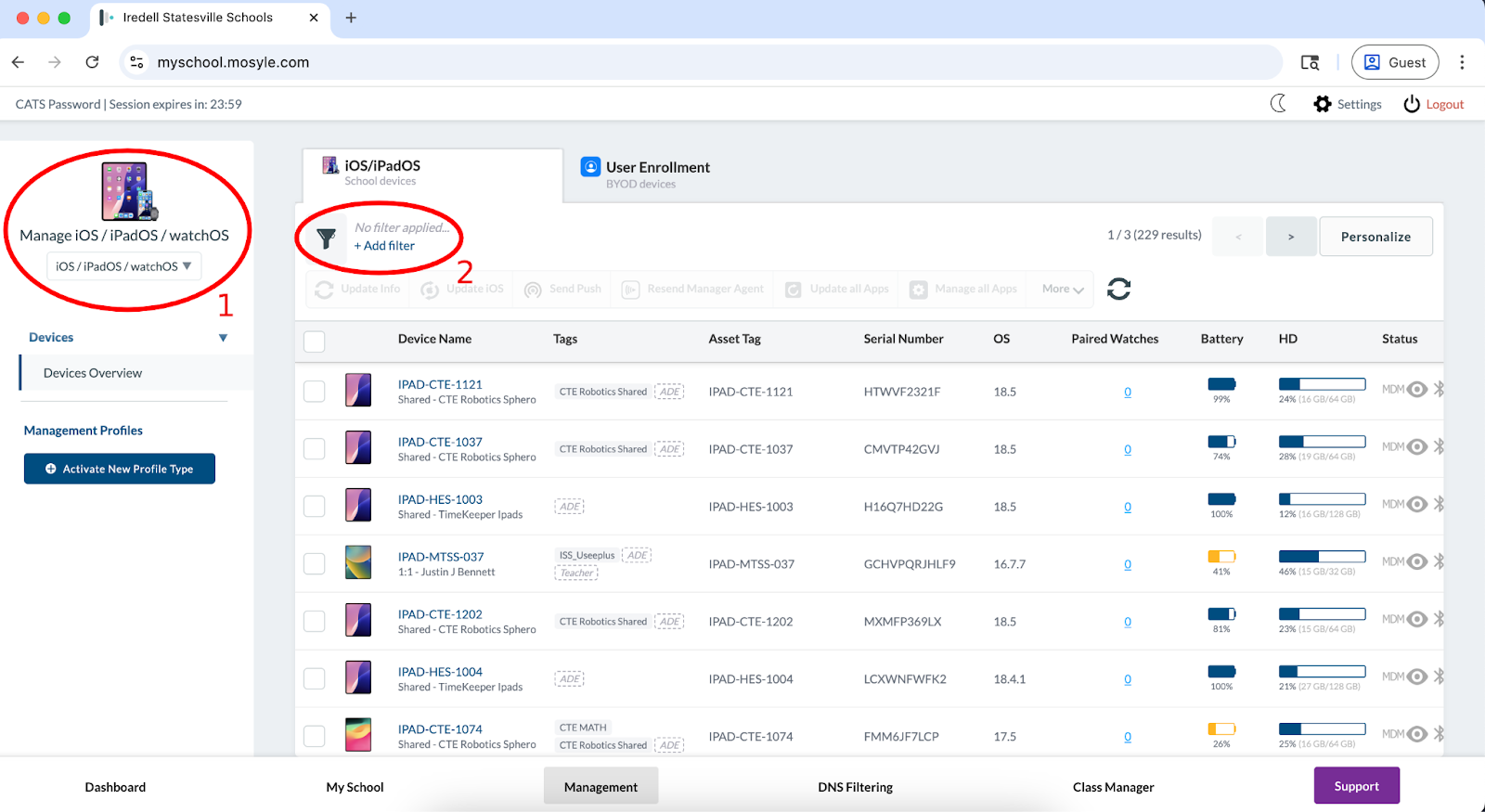
Task: Click the Guest profile button
Action: 1395,62
